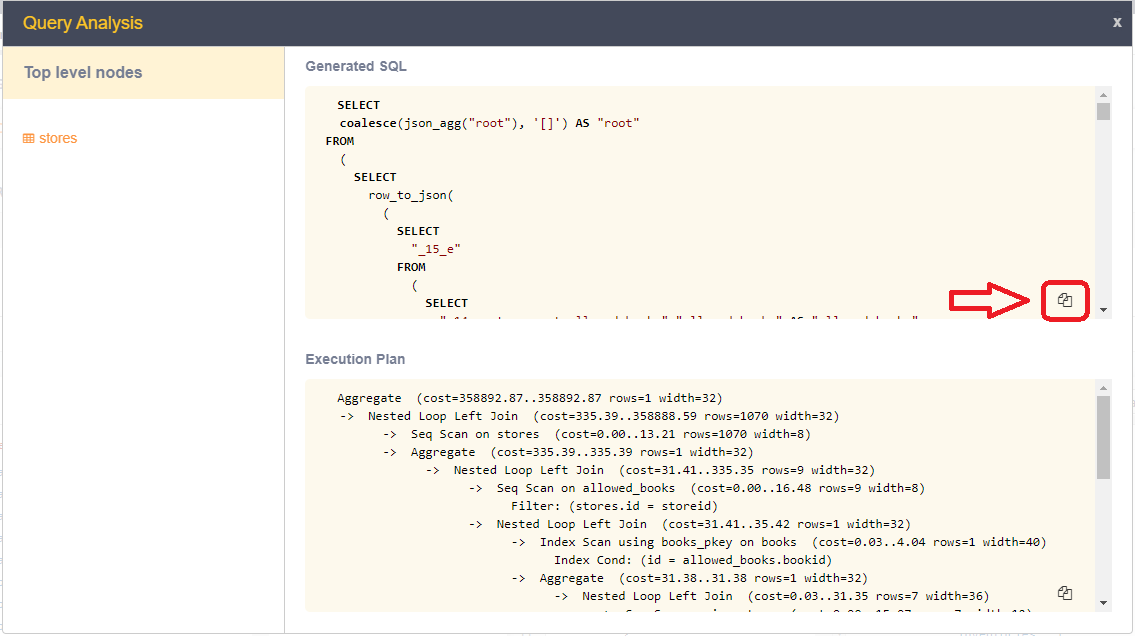This screenshot has height=636, width=1135.
Task: Close the Query Analysis dialog
Action: pyautogui.click(x=1117, y=22)
